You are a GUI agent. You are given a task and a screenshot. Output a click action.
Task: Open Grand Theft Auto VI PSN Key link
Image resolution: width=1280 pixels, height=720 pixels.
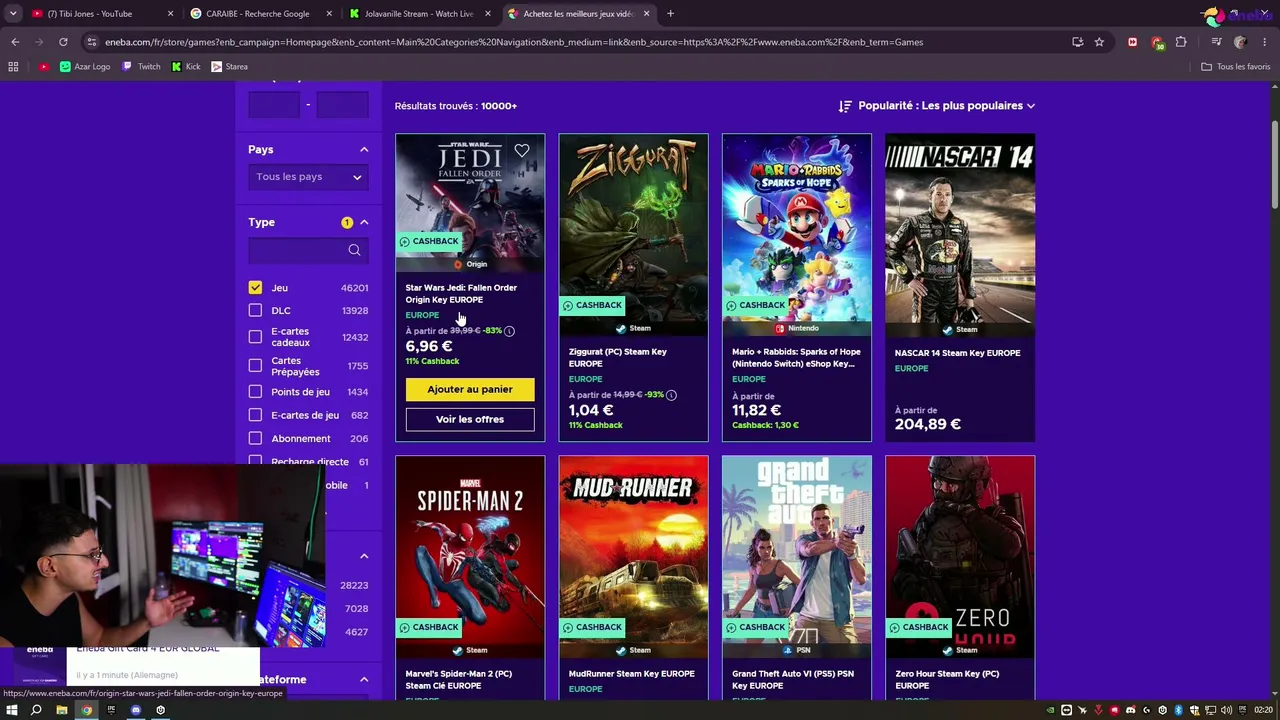click(x=793, y=680)
